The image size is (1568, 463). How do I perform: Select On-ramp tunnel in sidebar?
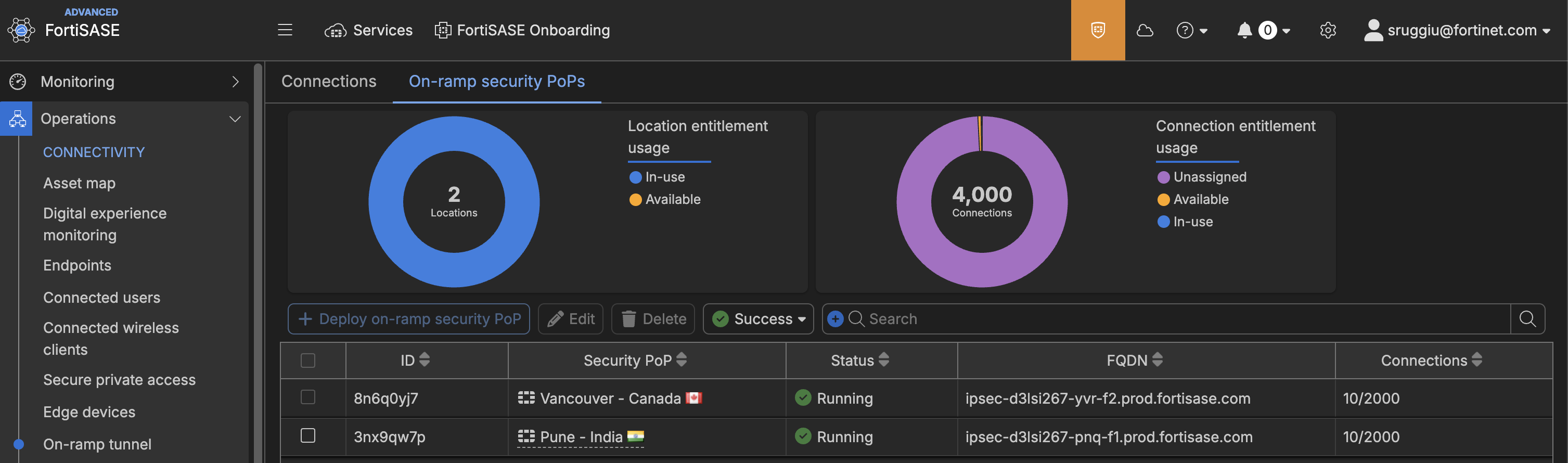(x=97, y=444)
